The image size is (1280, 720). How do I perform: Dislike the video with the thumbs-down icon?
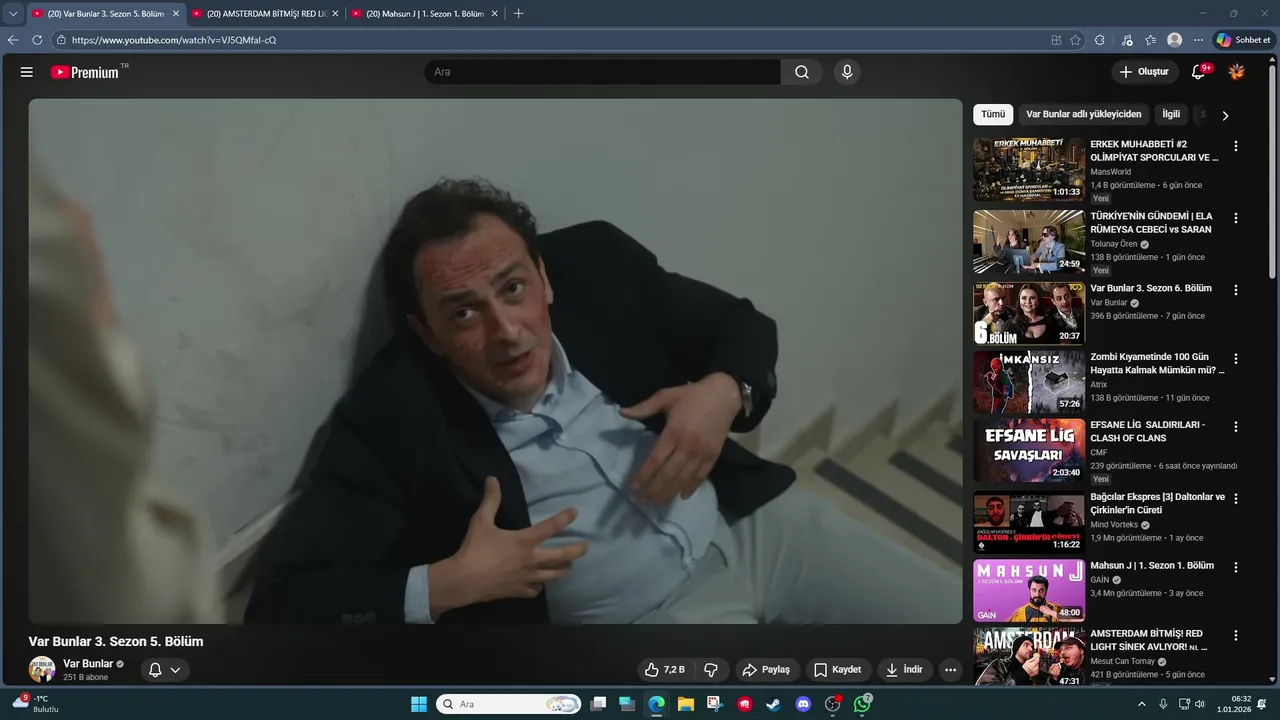tap(711, 670)
